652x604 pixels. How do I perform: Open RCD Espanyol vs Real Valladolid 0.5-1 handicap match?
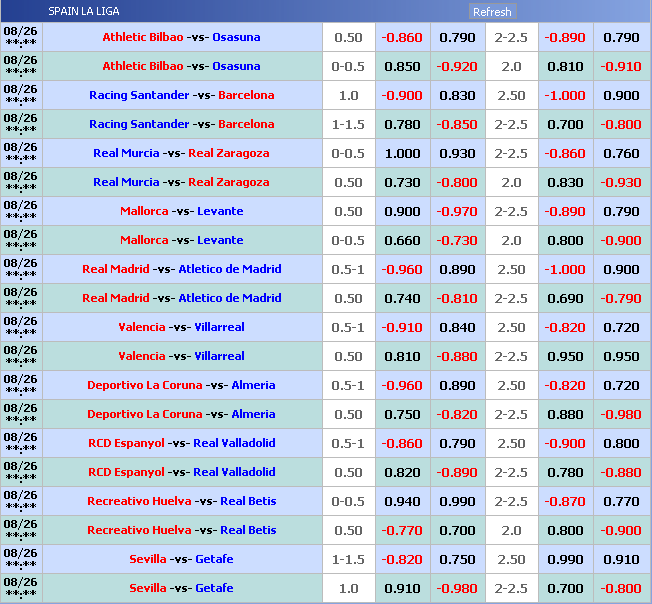(x=181, y=443)
